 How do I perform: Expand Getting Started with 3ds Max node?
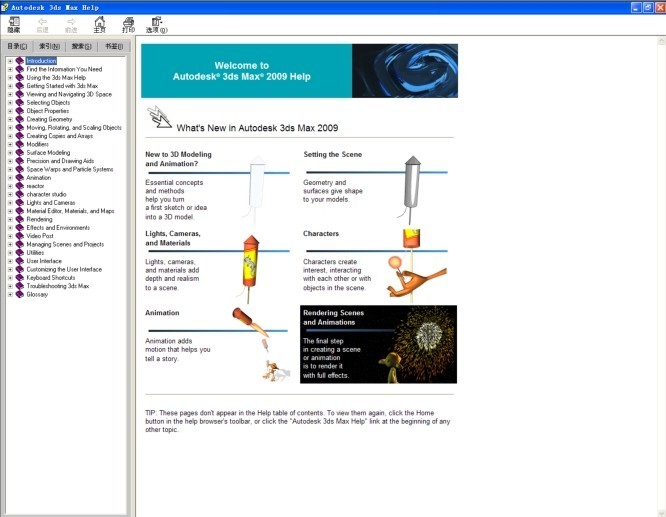tap(10, 86)
